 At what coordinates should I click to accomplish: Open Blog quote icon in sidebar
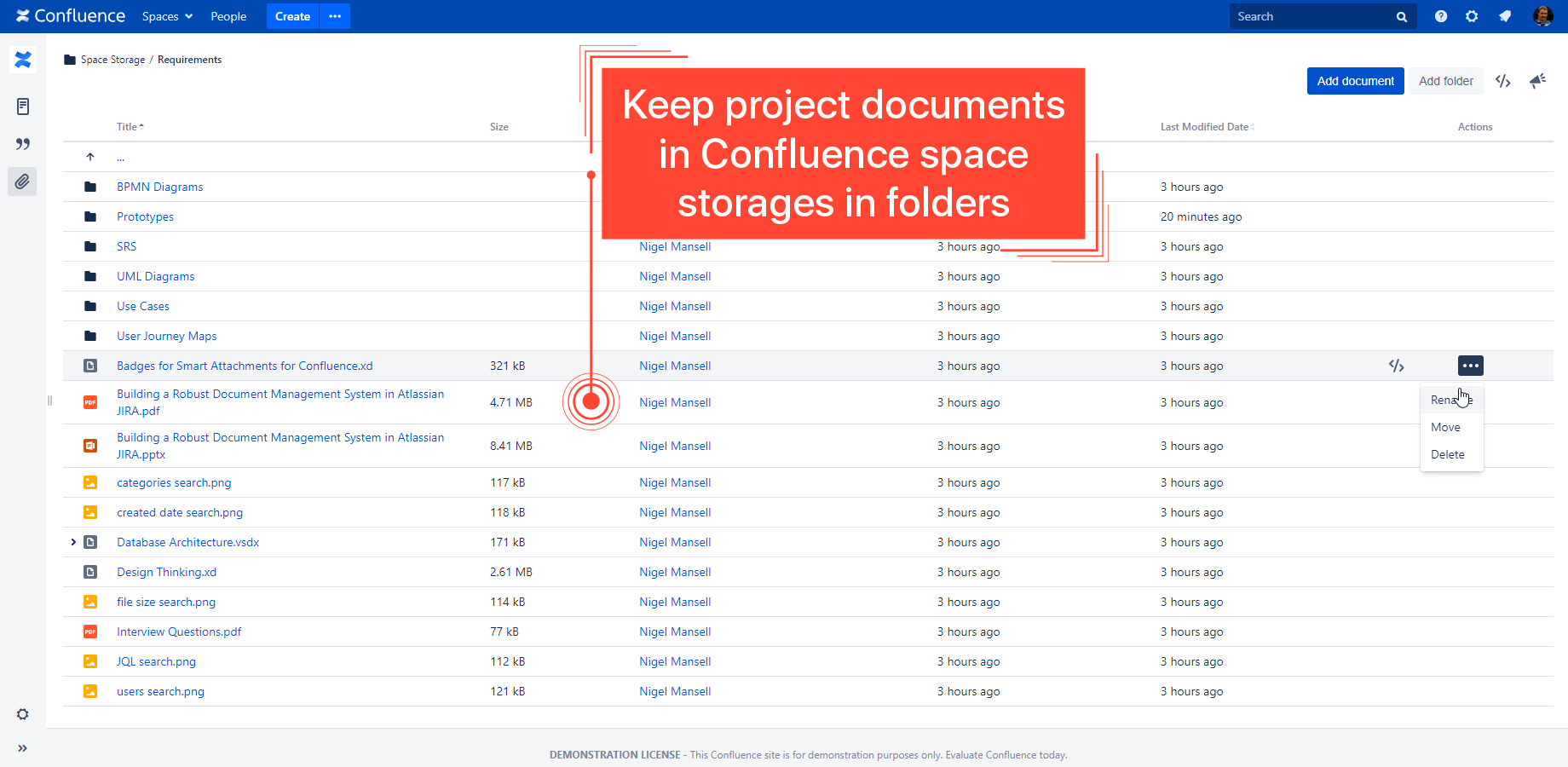tap(23, 144)
